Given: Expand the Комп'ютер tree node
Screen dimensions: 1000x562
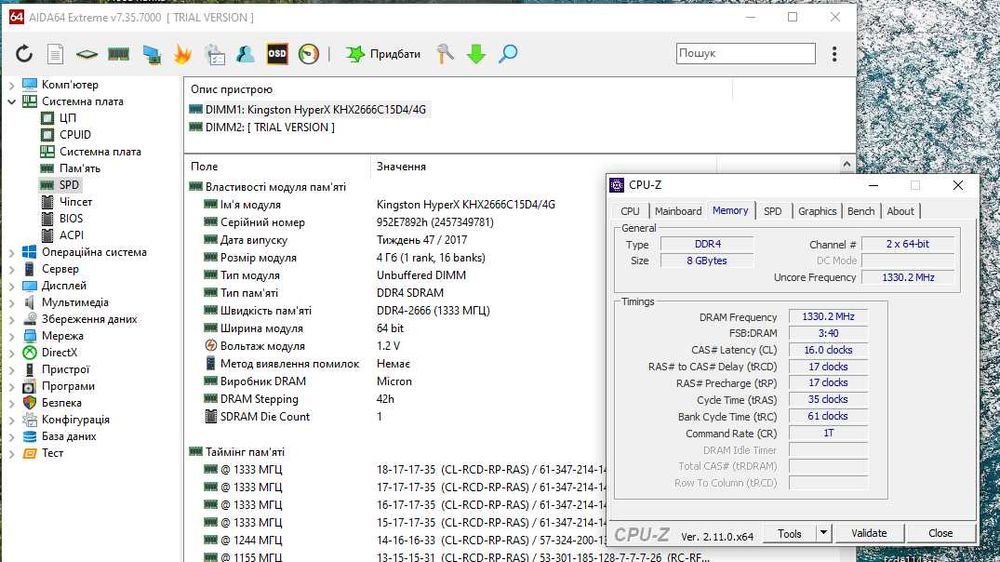Looking at the screenshot, I should (x=11, y=85).
